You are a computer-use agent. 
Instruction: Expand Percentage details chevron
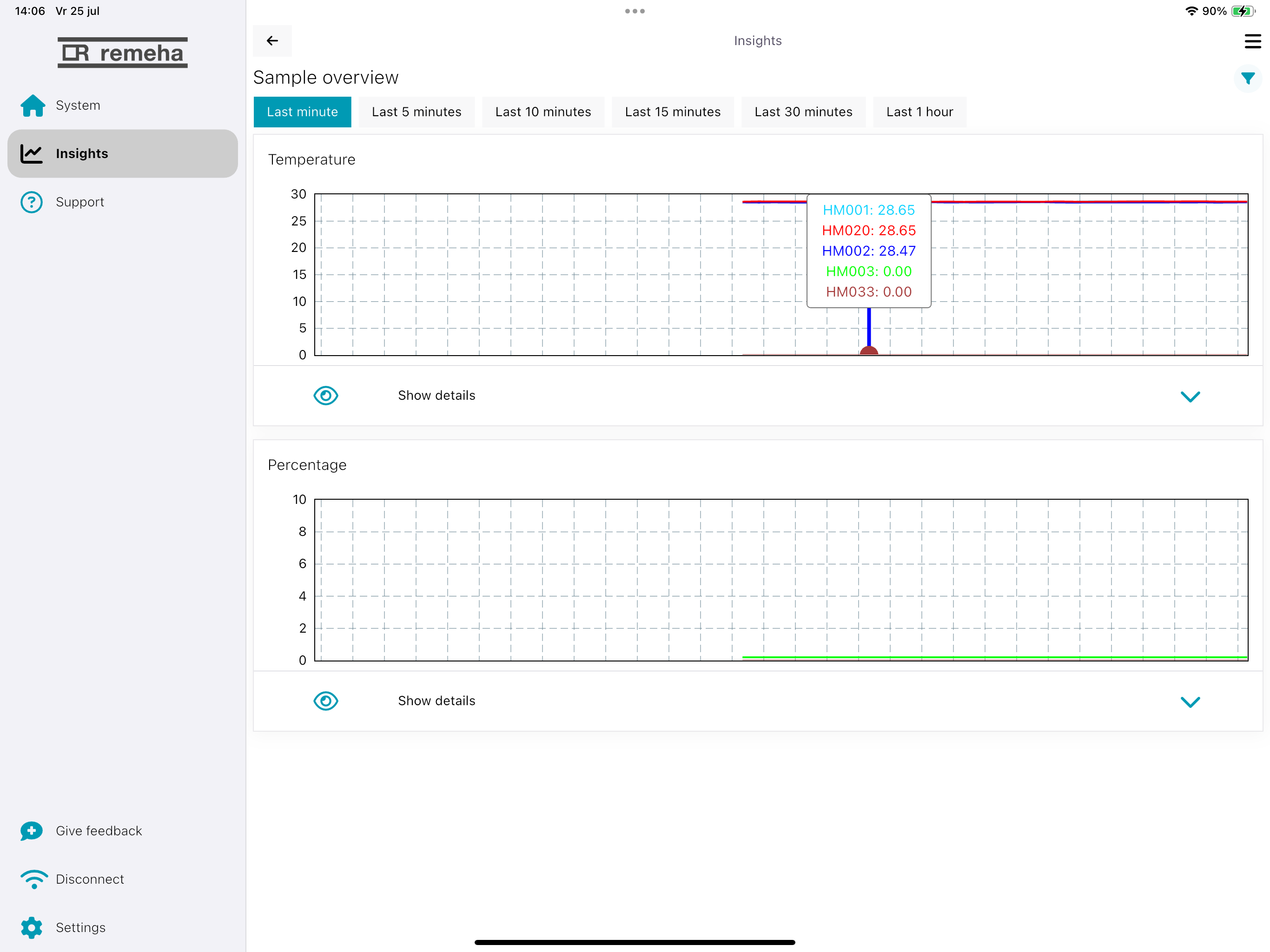pyautogui.click(x=1190, y=702)
